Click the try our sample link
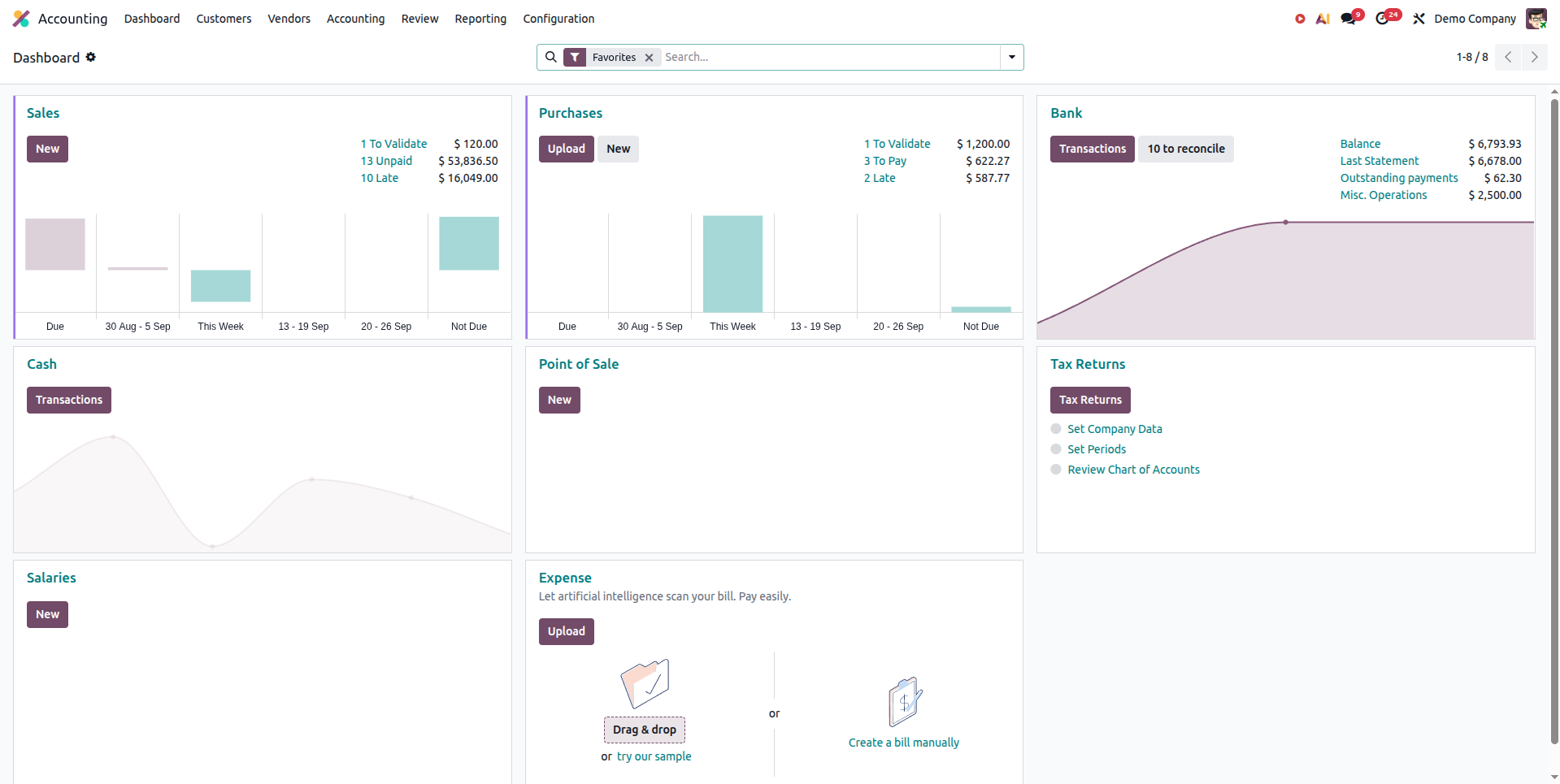1560x784 pixels. [654, 756]
